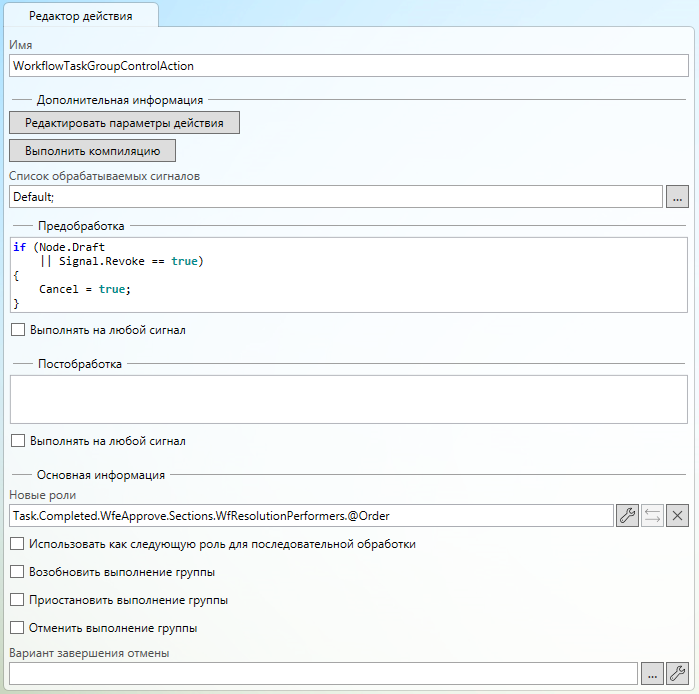Enable 'Использовать как следующую роль' checkbox
Image resolution: width=699 pixels, height=694 pixels.
[17, 544]
